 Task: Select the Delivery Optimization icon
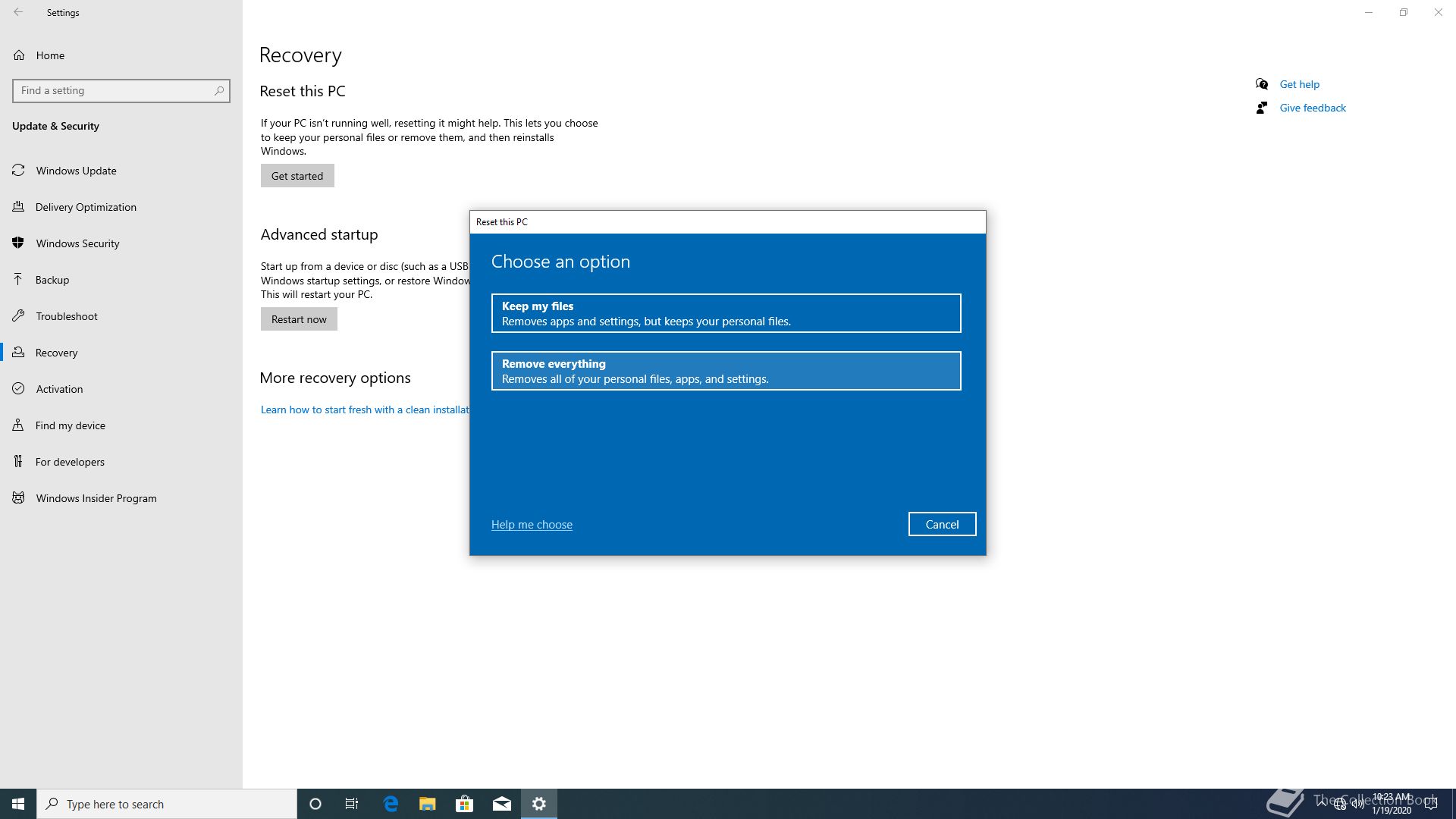[19, 207]
